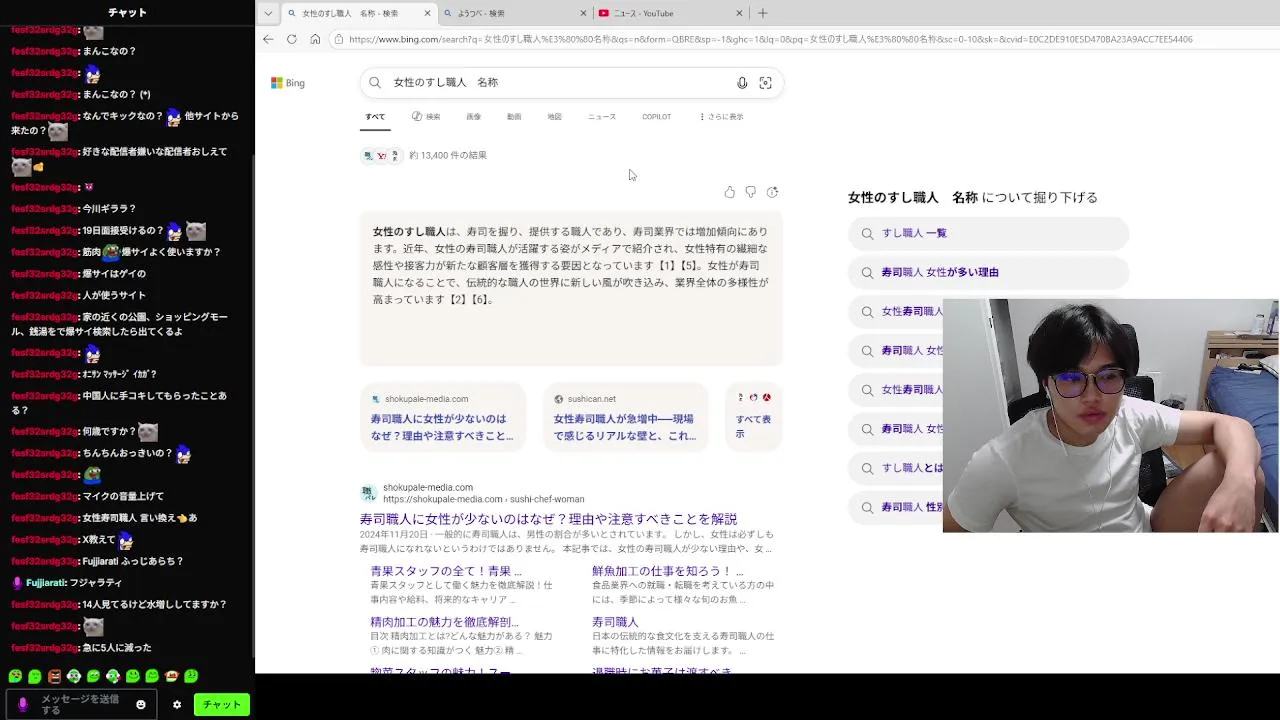
Task: Click the チャット panel header
Action: click(127, 13)
